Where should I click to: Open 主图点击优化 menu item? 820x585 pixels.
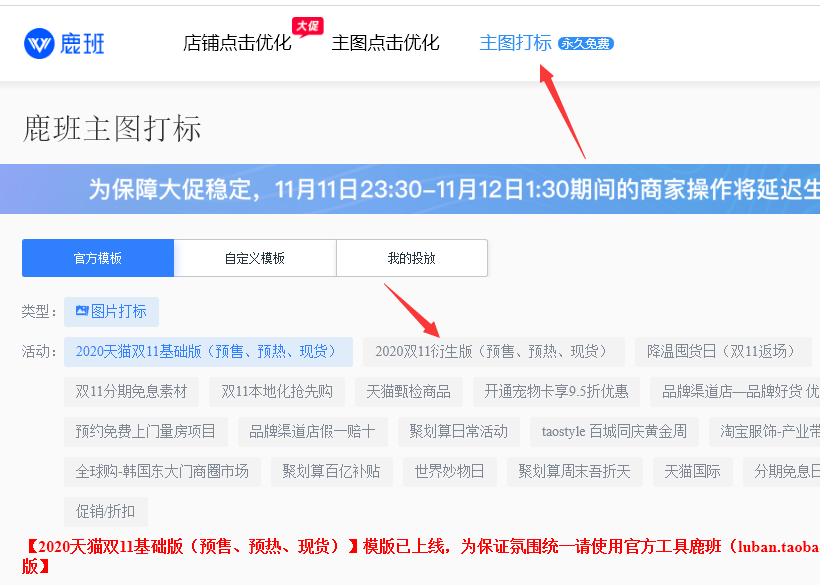(x=385, y=43)
